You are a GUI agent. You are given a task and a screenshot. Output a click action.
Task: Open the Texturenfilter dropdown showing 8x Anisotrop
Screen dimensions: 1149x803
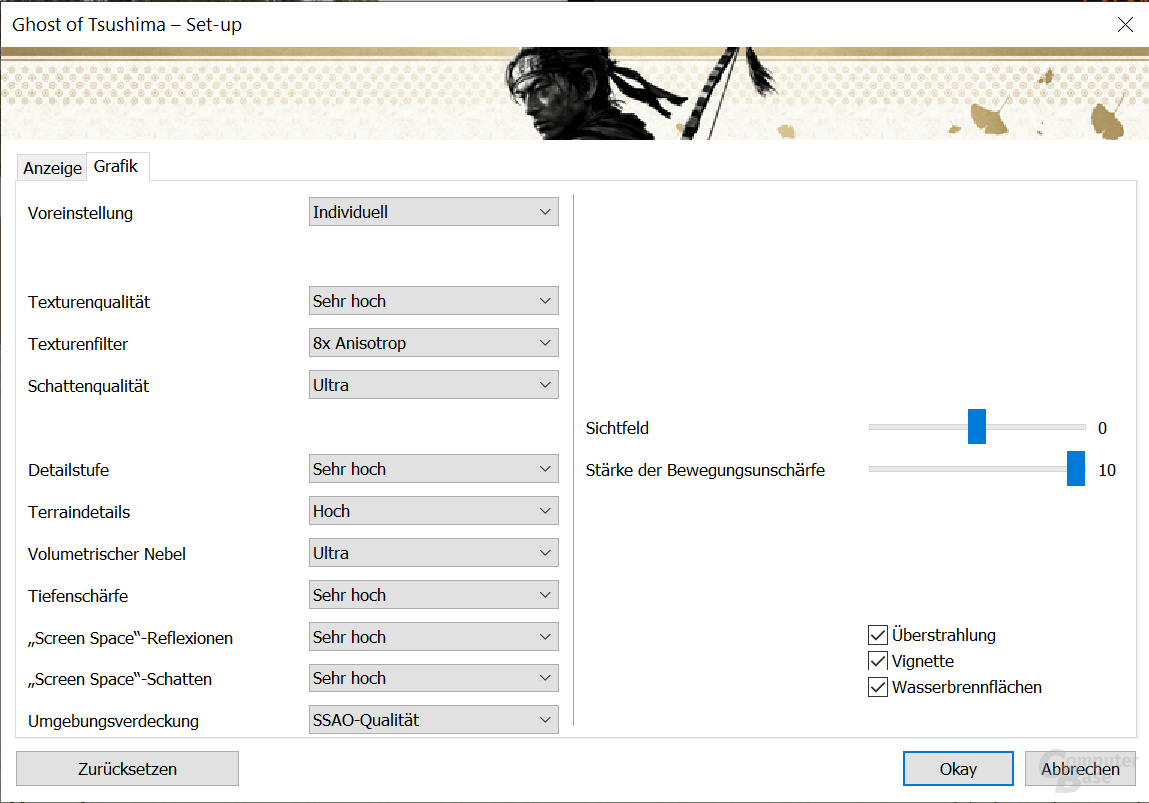pos(434,343)
